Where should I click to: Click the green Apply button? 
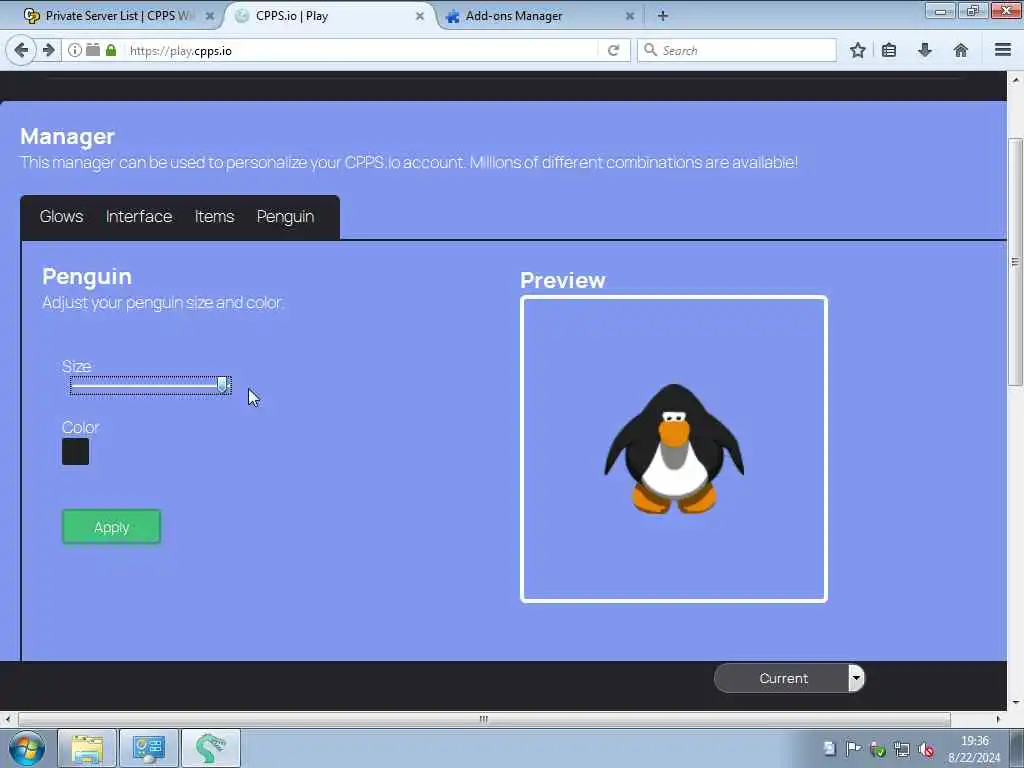click(111, 526)
